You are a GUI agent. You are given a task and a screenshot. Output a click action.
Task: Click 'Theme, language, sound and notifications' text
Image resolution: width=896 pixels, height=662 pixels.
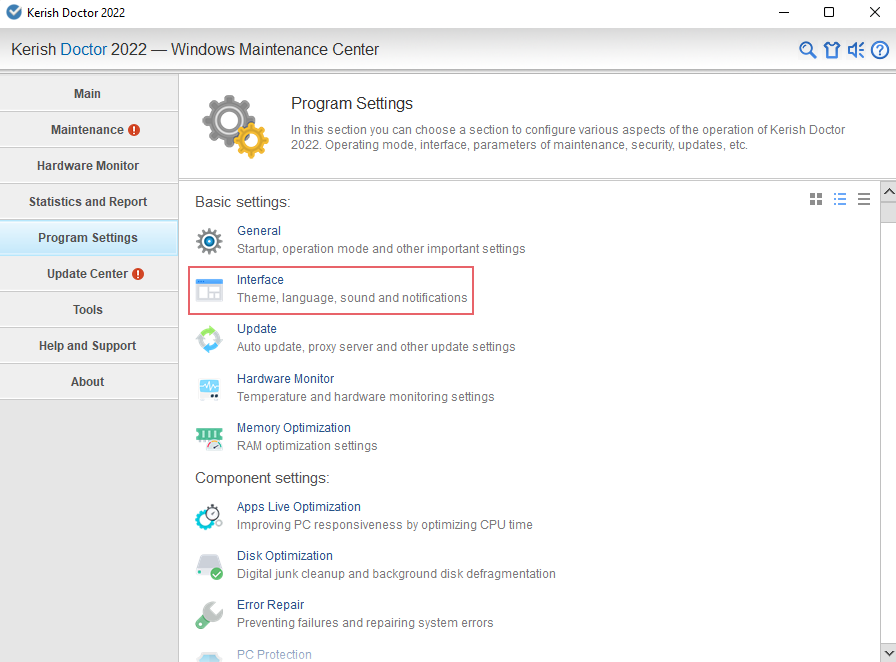click(352, 298)
